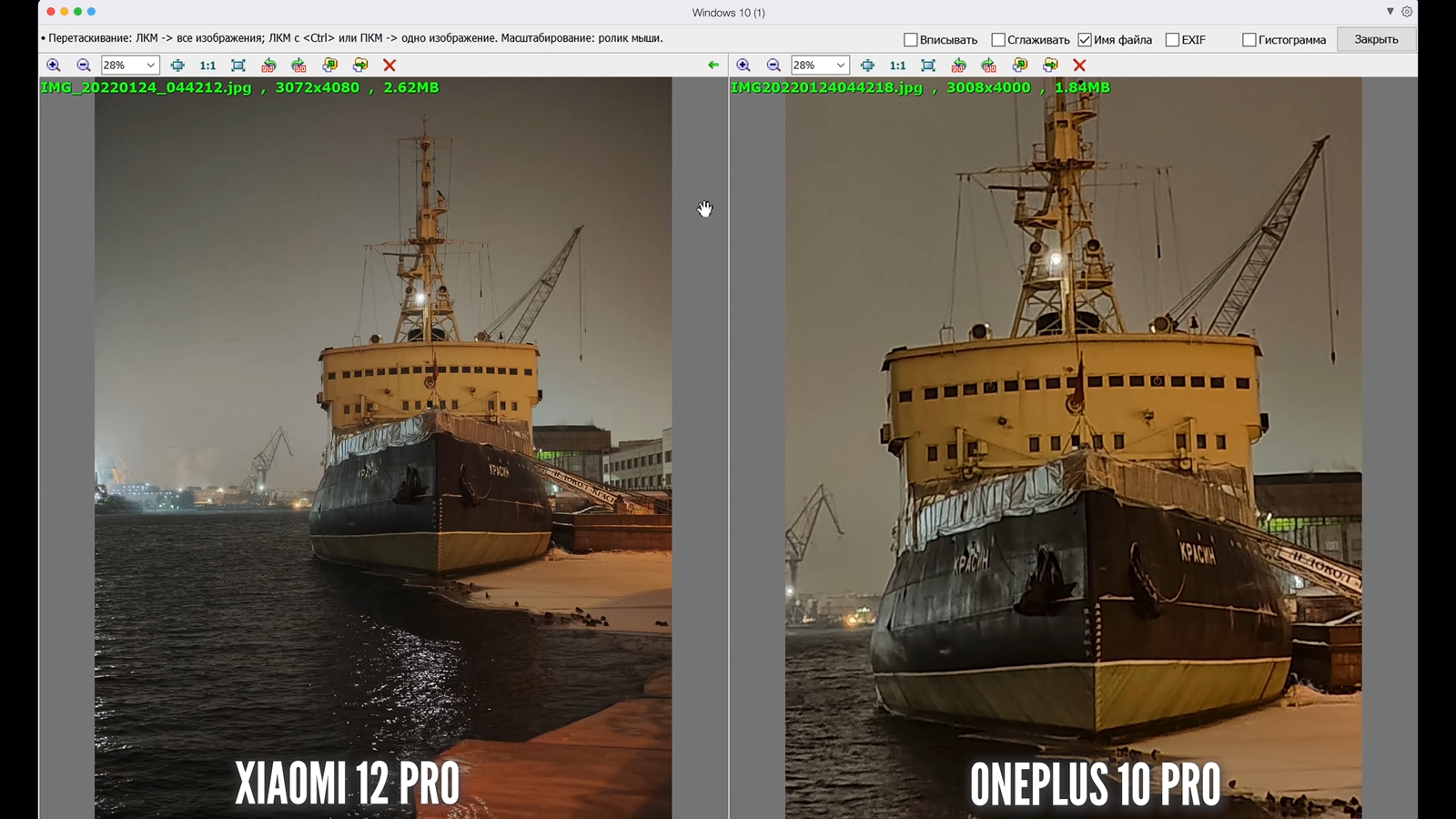Center the left image in its pane
This screenshot has height=819, width=1456.
point(177,66)
